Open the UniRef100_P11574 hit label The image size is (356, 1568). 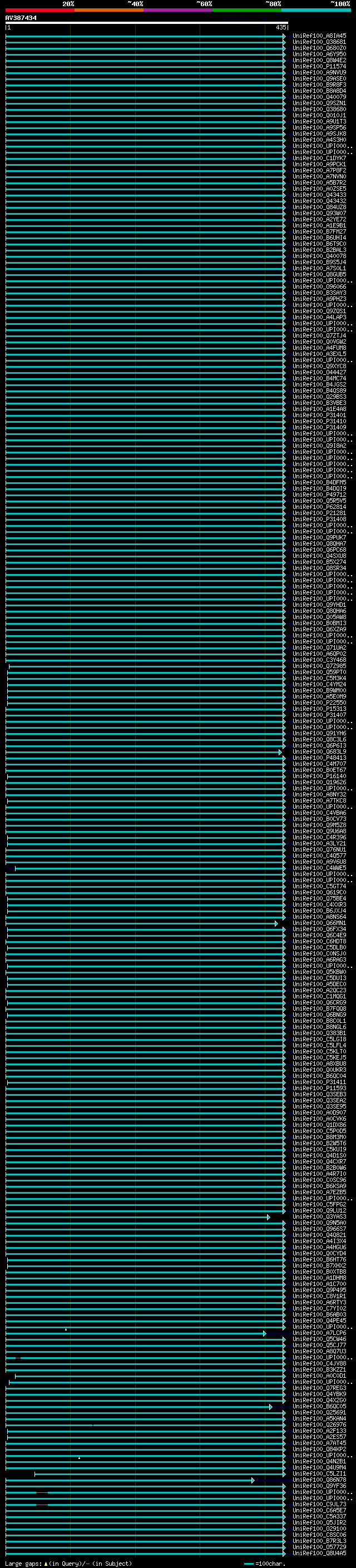pyautogui.click(x=319, y=66)
